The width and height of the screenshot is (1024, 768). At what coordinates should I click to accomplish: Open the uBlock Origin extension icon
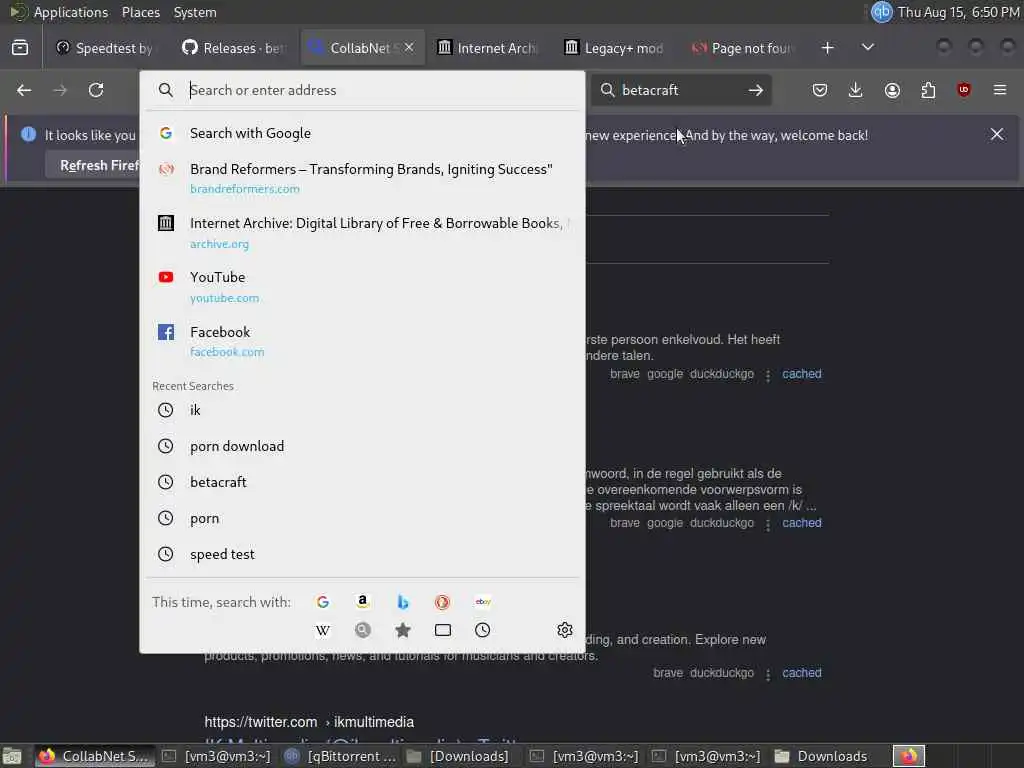pyautogui.click(x=964, y=90)
